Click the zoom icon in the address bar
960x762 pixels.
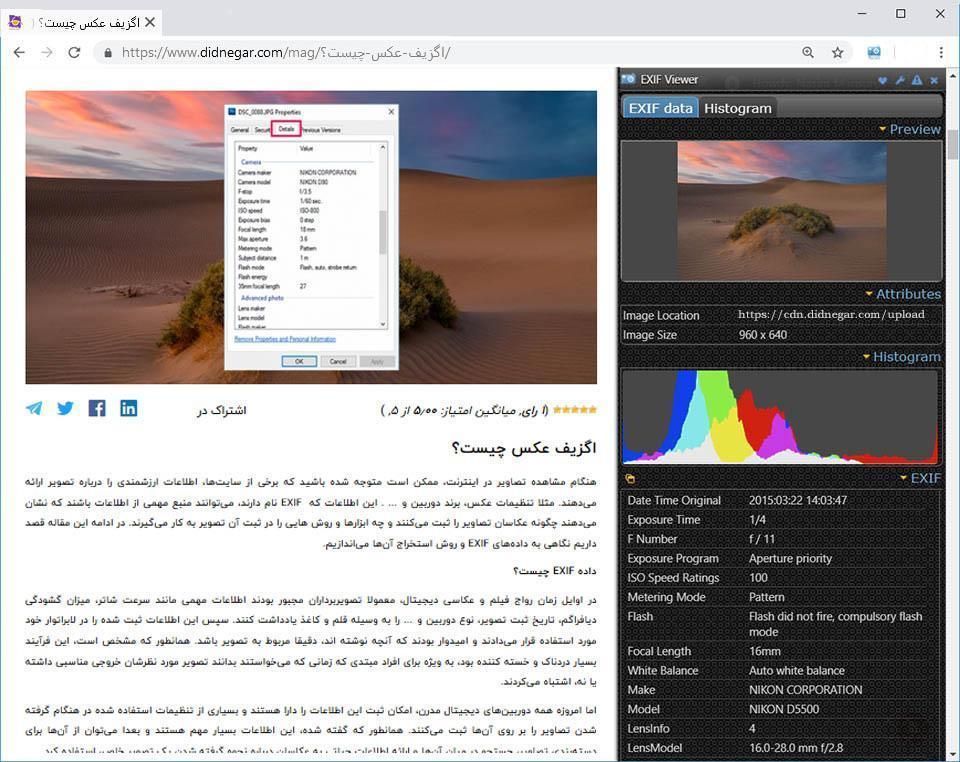tap(808, 51)
